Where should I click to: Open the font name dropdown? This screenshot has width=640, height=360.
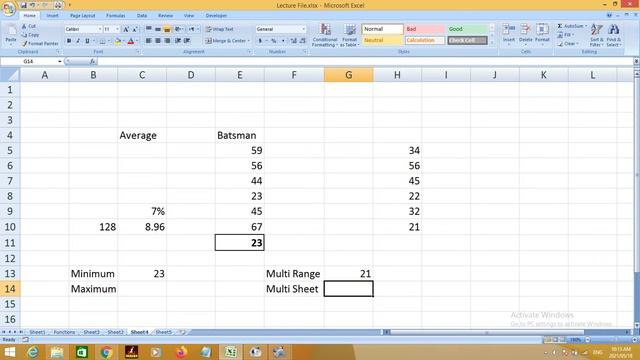100,29
